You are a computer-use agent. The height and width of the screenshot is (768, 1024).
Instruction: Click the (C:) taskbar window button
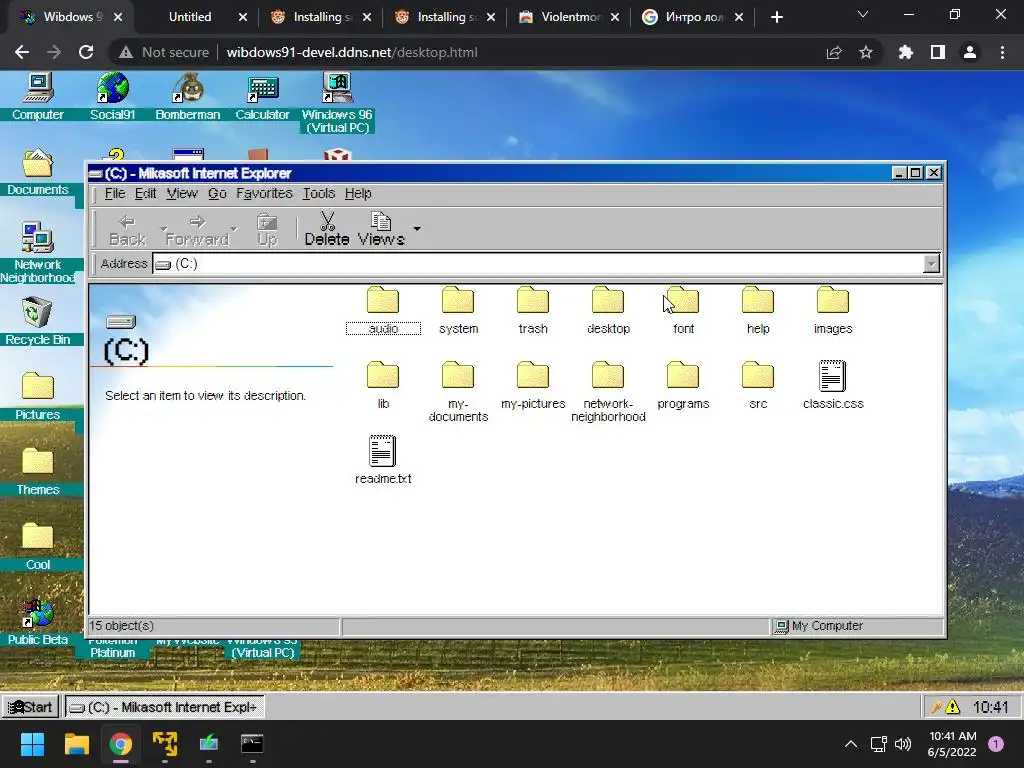tap(164, 707)
